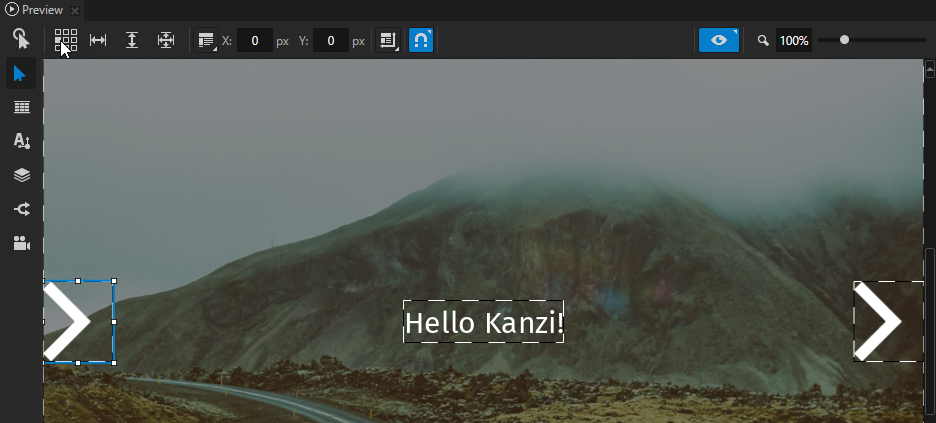Image resolution: width=936 pixels, height=423 pixels.
Task: Toggle the blue snapping magnet button
Action: point(421,41)
